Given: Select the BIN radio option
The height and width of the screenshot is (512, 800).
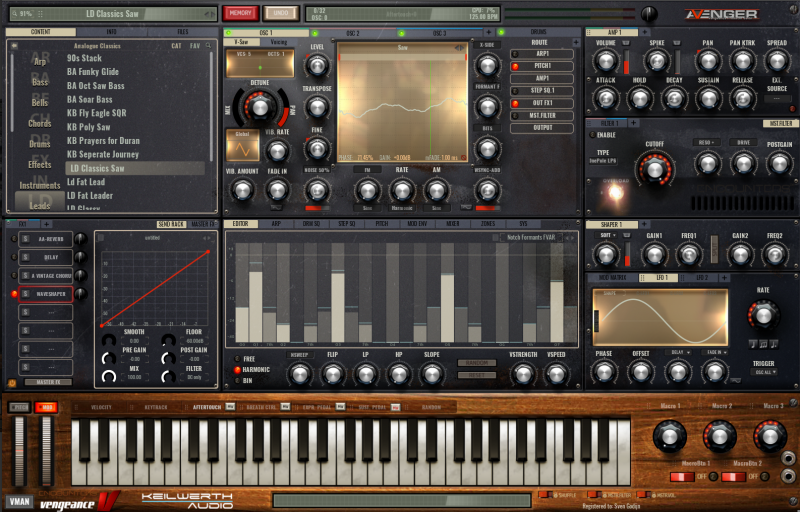Looking at the screenshot, I should 237,380.
